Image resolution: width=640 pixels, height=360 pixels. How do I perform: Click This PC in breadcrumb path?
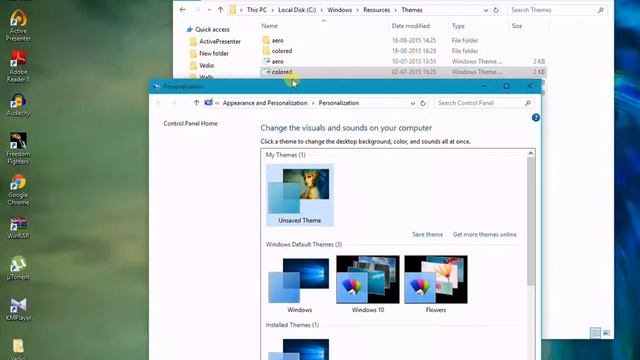point(257,10)
